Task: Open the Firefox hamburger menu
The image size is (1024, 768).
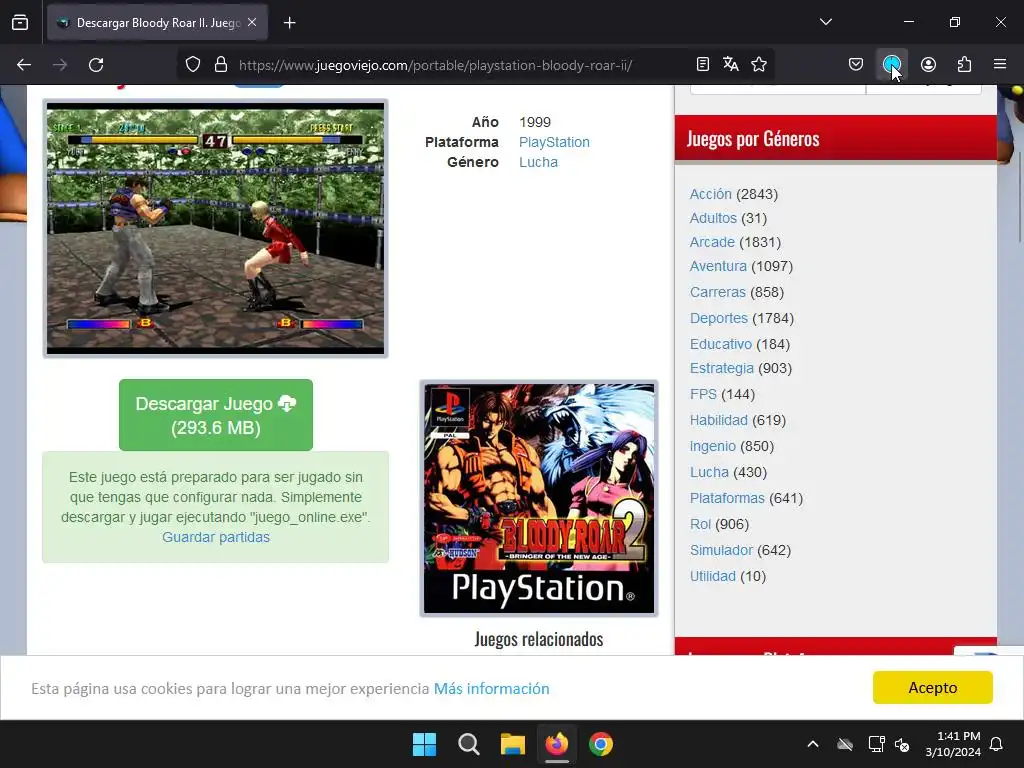Action: 1000,65
